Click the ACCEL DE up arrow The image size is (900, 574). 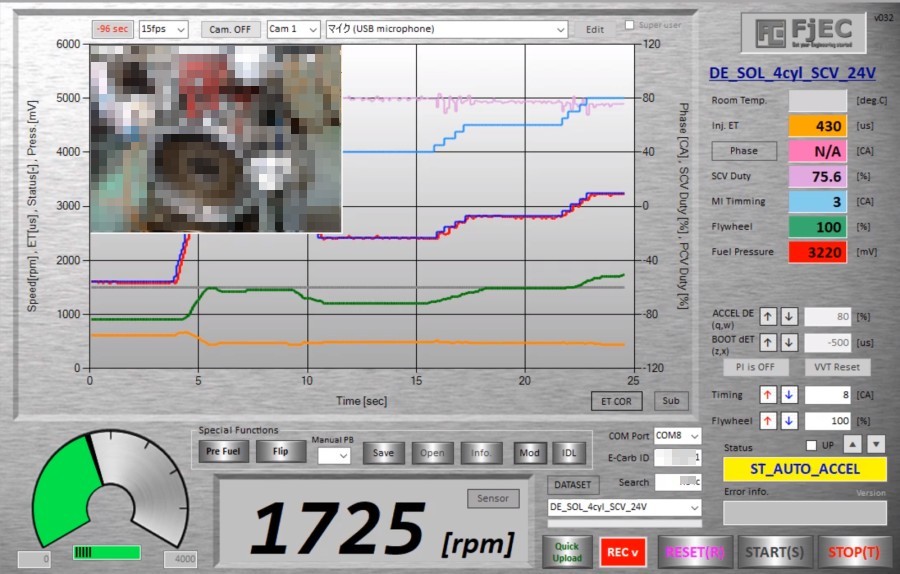pyautogui.click(x=768, y=317)
